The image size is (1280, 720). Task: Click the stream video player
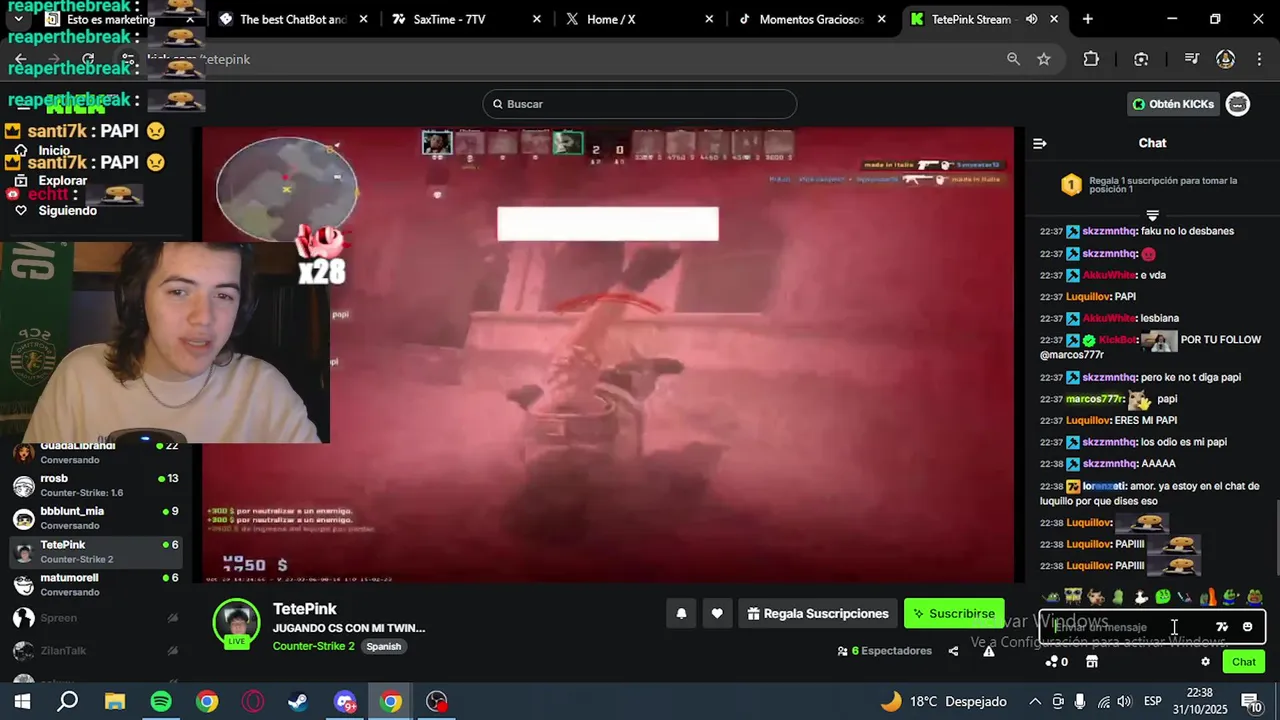[x=610, y=354]
